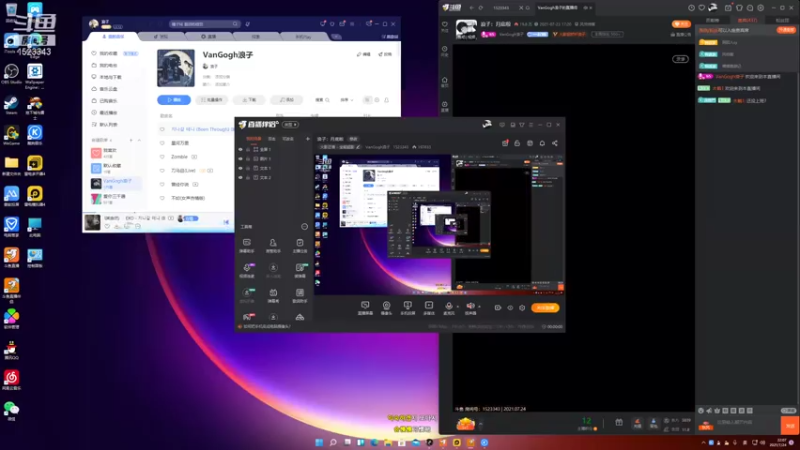This screenshot has width=800, height=450.
Task: Click the Home icon in Huya left sidebar
Action: coord(444,80)
